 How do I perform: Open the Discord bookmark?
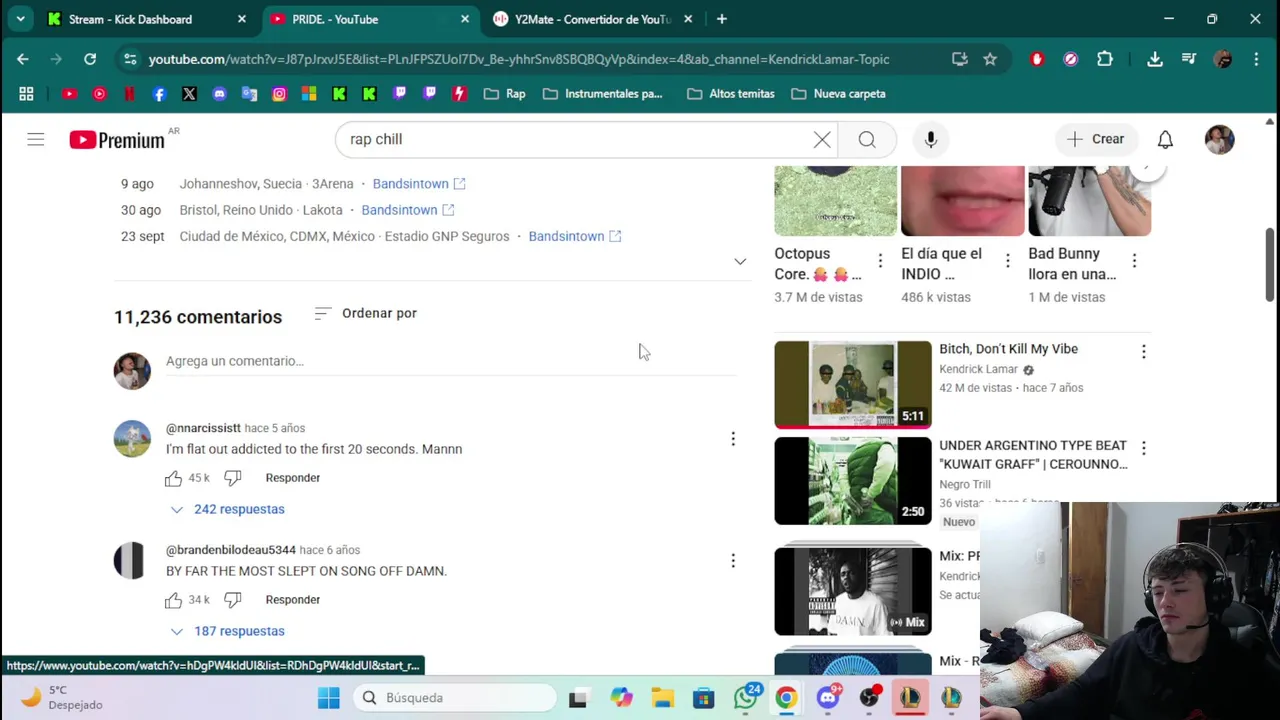[x=219, y=94]
